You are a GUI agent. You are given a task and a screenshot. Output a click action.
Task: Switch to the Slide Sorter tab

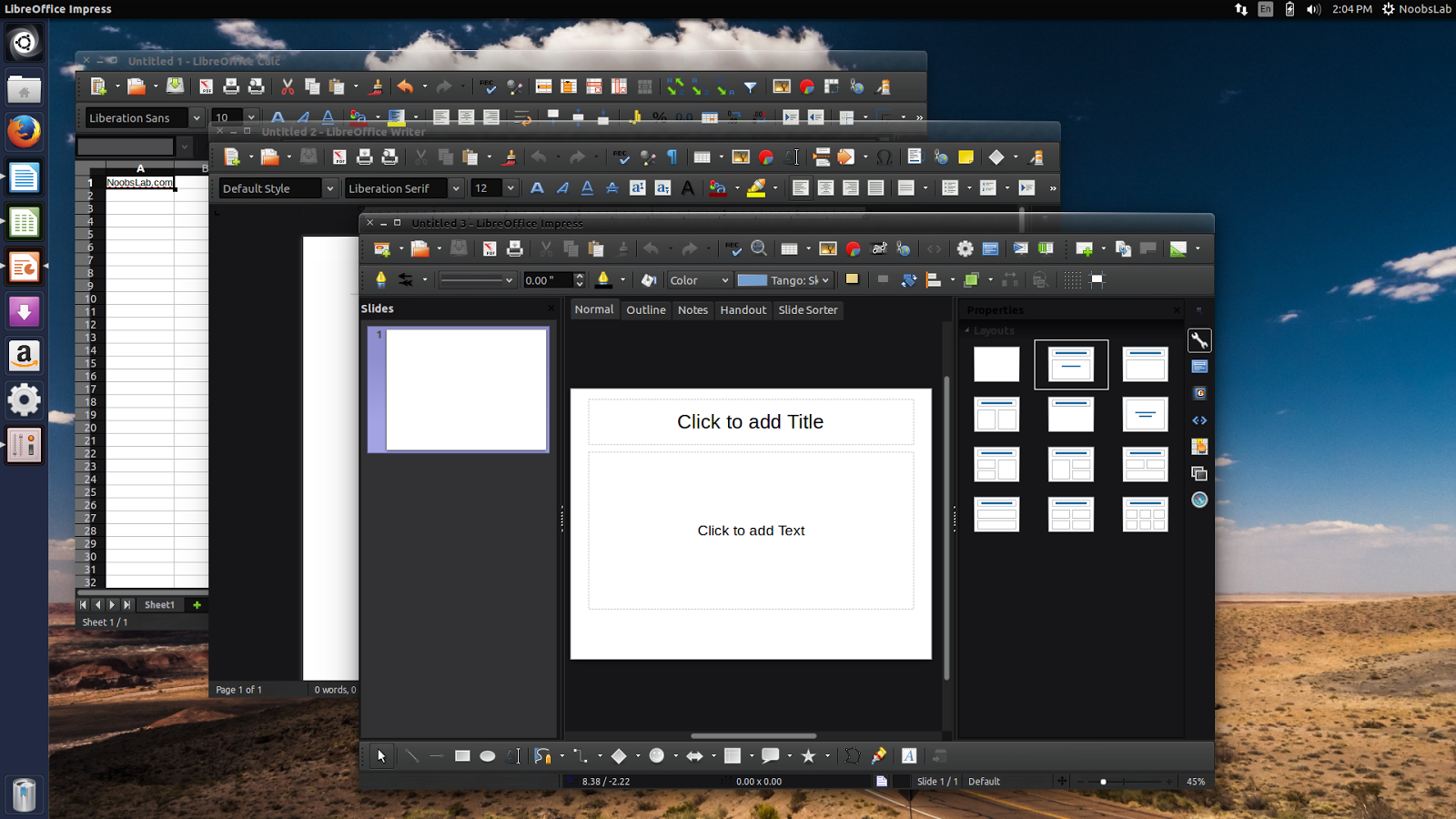pyautogui.click(x=808, y=309)
